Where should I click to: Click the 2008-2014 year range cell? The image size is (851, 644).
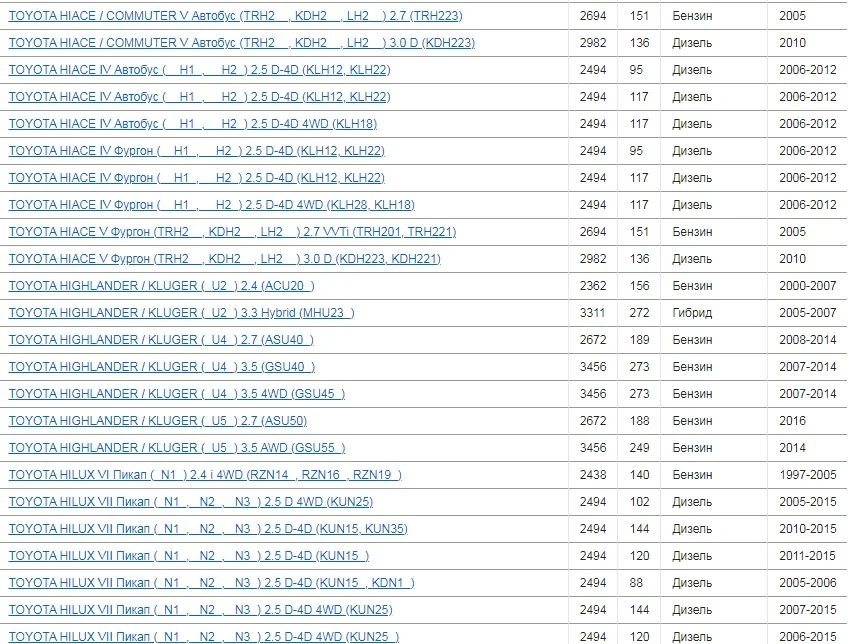coord(808,340)
